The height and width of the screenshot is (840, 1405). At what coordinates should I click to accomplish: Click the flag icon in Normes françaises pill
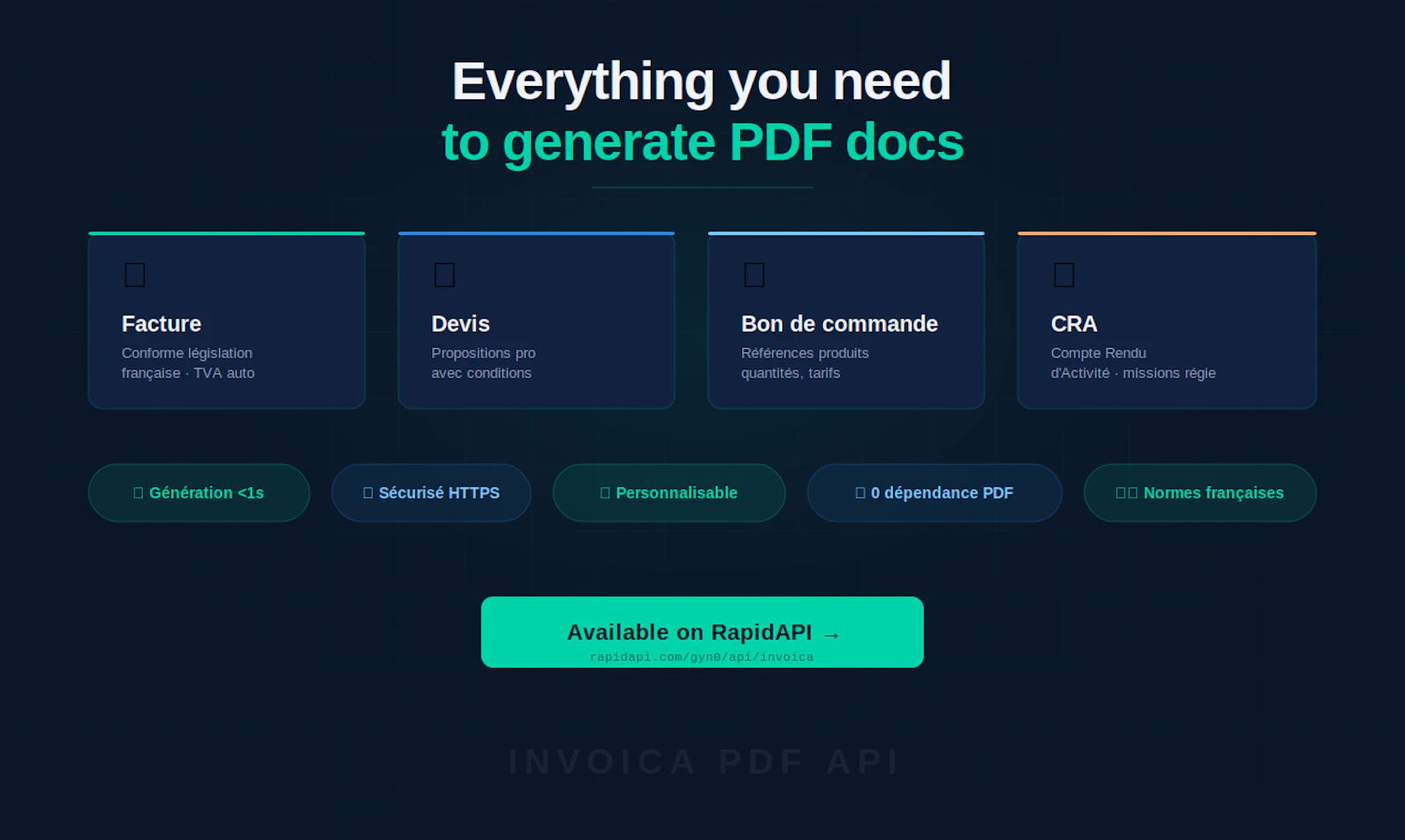pos(1127,493)
